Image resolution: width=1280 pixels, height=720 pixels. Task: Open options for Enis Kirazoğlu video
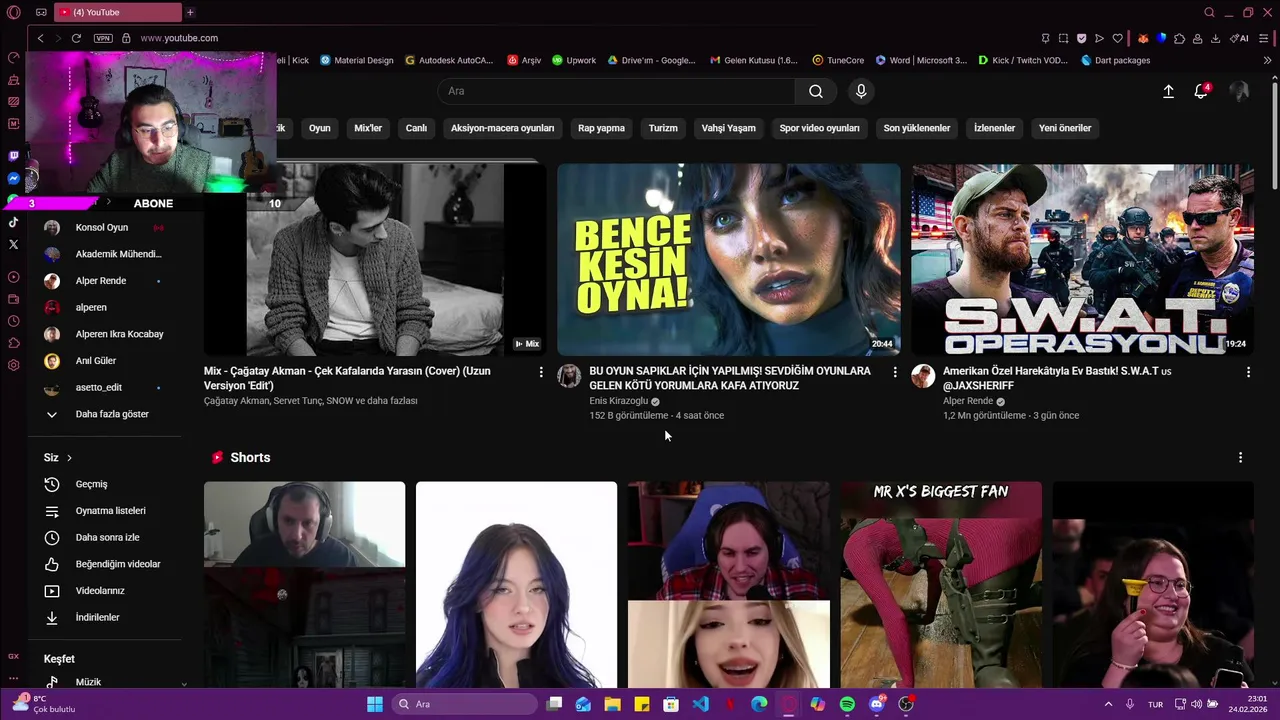tap(895, 372)
